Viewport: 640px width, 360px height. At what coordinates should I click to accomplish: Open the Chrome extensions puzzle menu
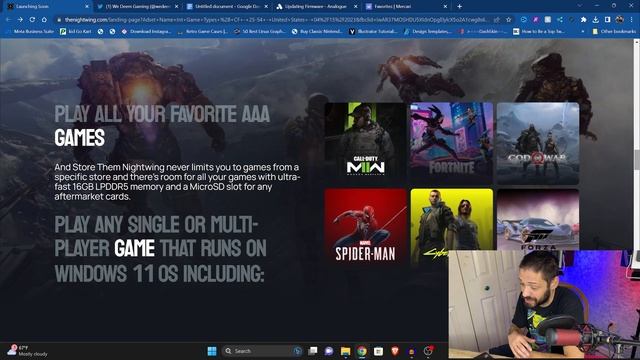[x=584, y=20]
